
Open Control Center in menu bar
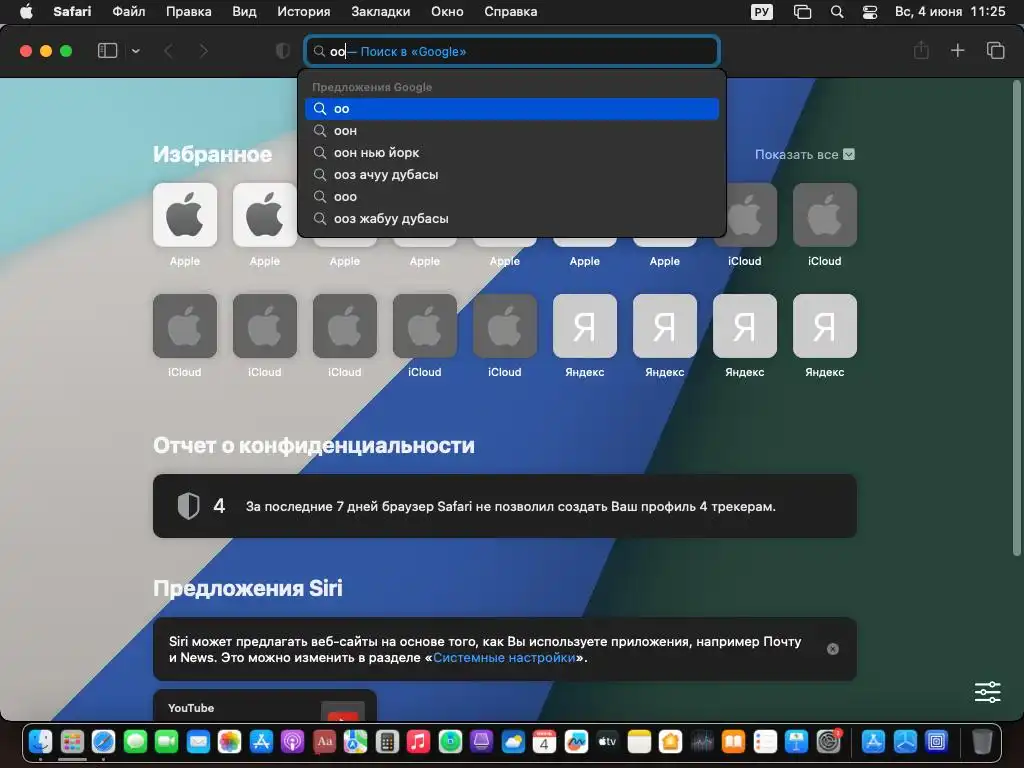pyautogui.click(x=870, y=12)
